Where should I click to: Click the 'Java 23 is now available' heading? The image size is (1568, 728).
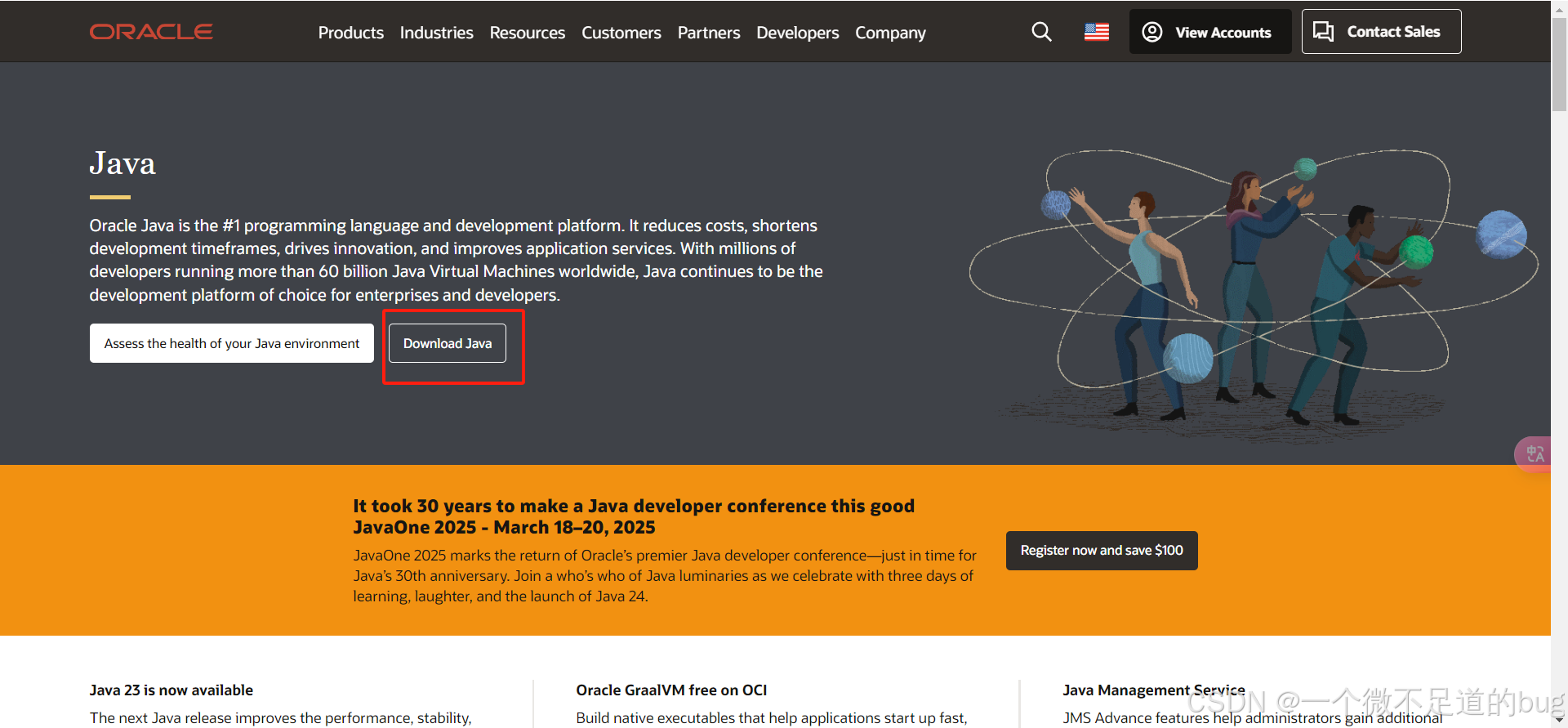pos(171,690)
